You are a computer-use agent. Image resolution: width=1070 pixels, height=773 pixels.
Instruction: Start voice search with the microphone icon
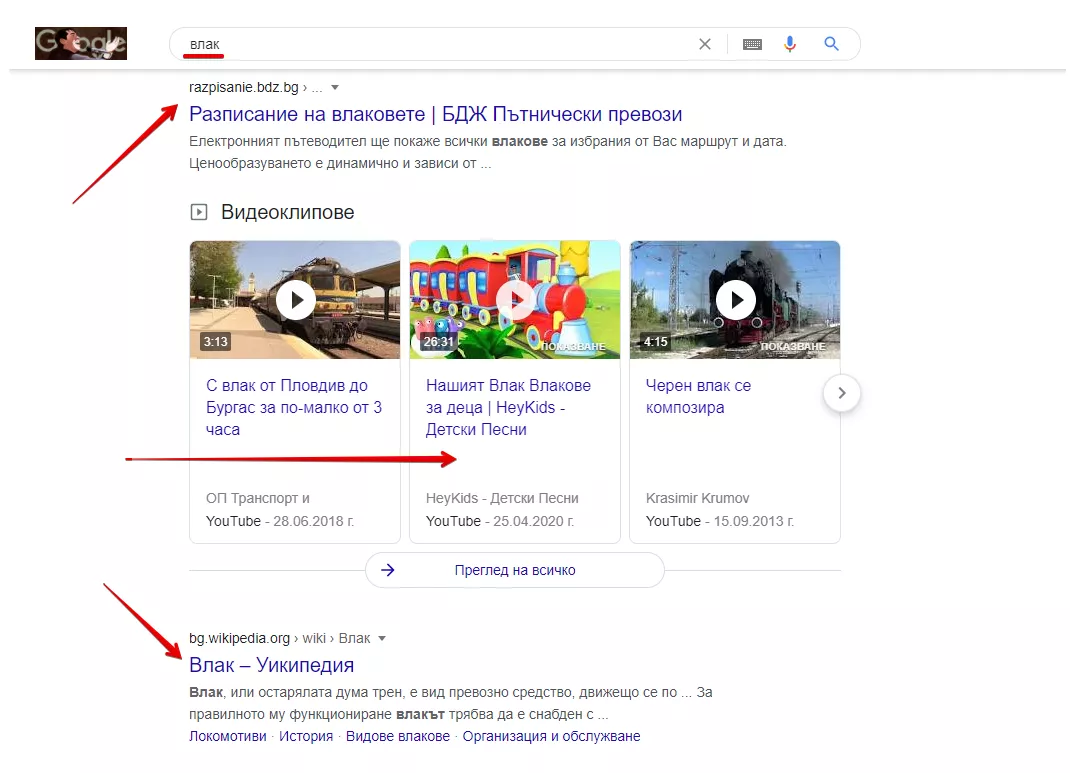point(790,44)
